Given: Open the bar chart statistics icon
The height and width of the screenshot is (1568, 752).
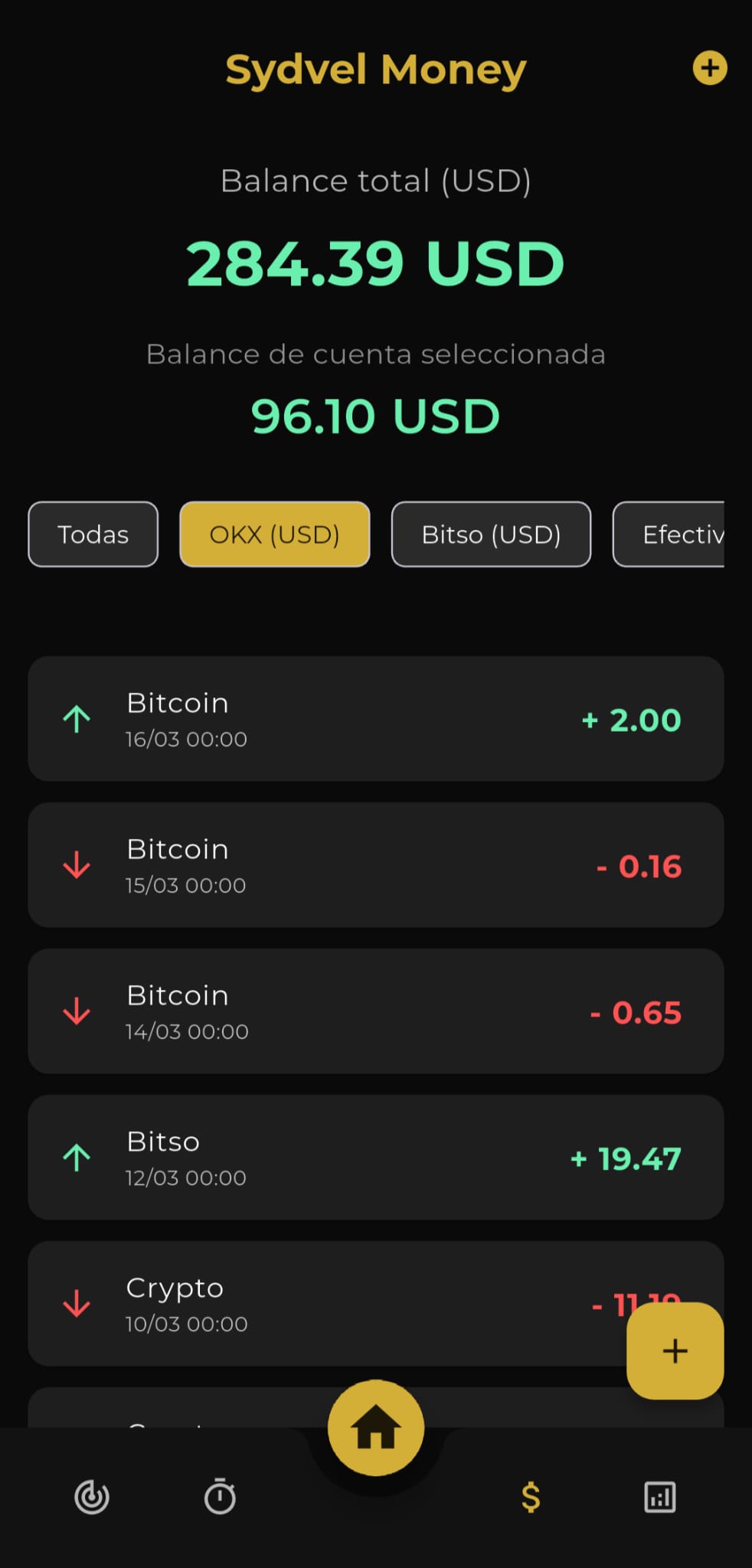Looking at the screenshot, I should point(659,1497).
